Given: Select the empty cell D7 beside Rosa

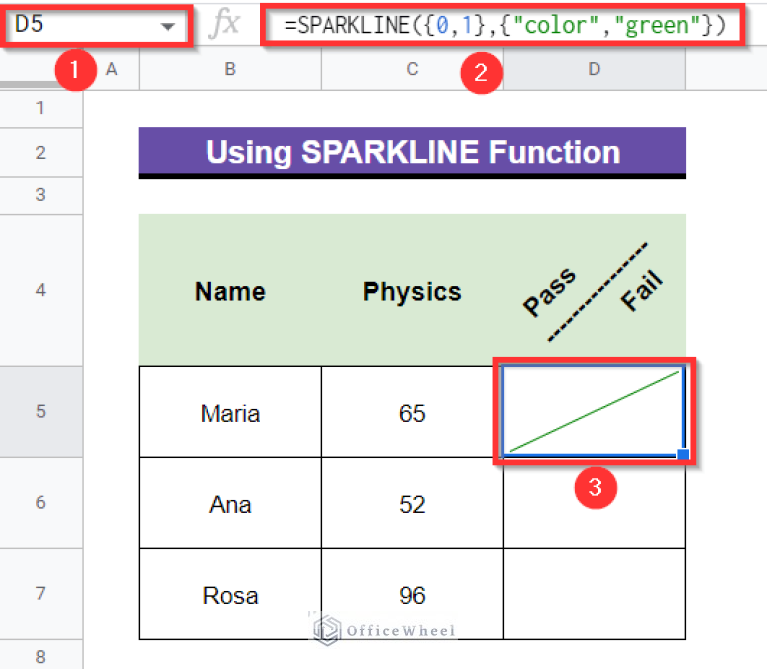Looking at the screenshot, I should click(x=594, y=595).
